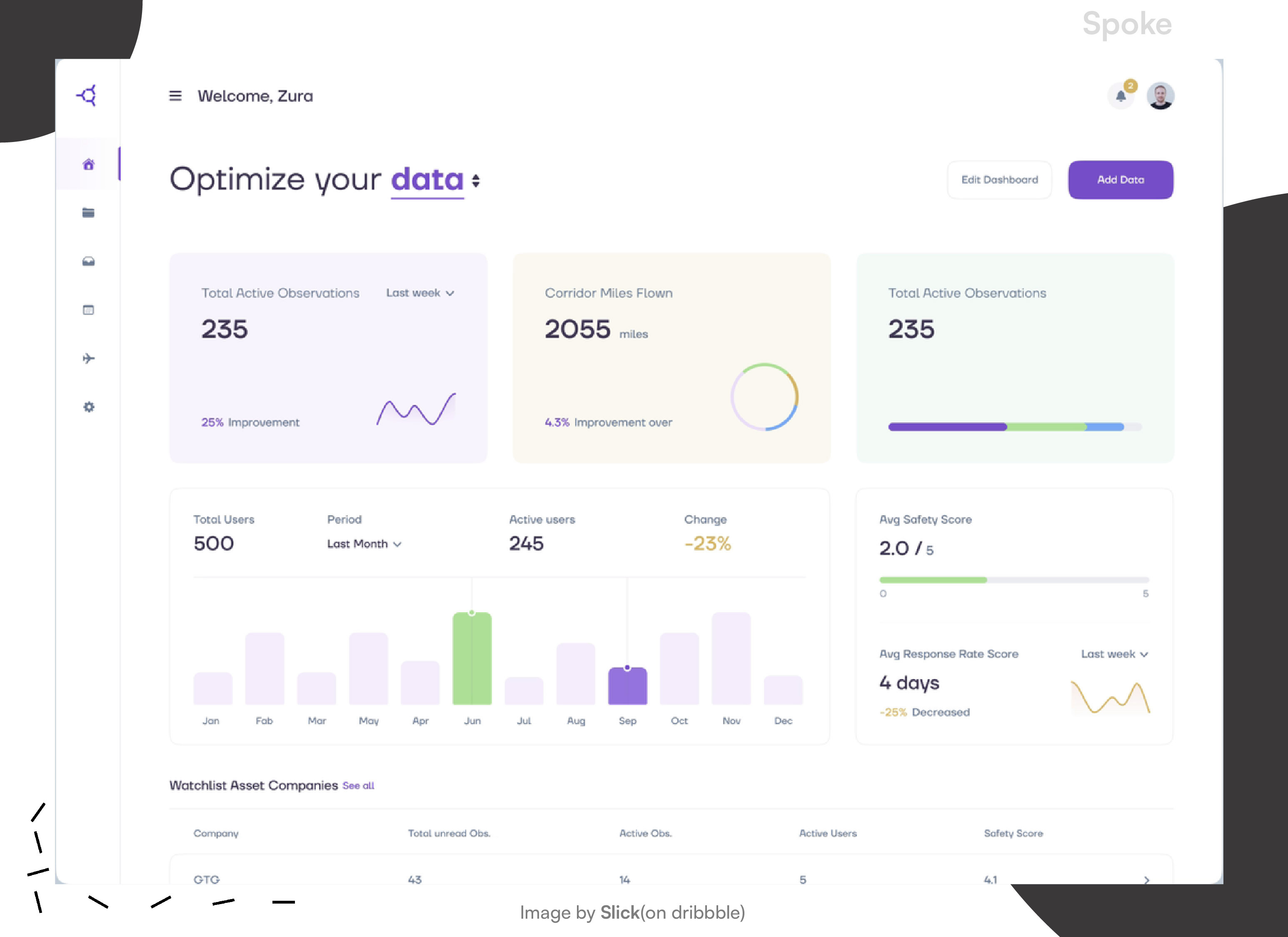This screenshot has width=1288, height=937.
Task: Click the value 43 in the GTG row
Action: [415, 880]
